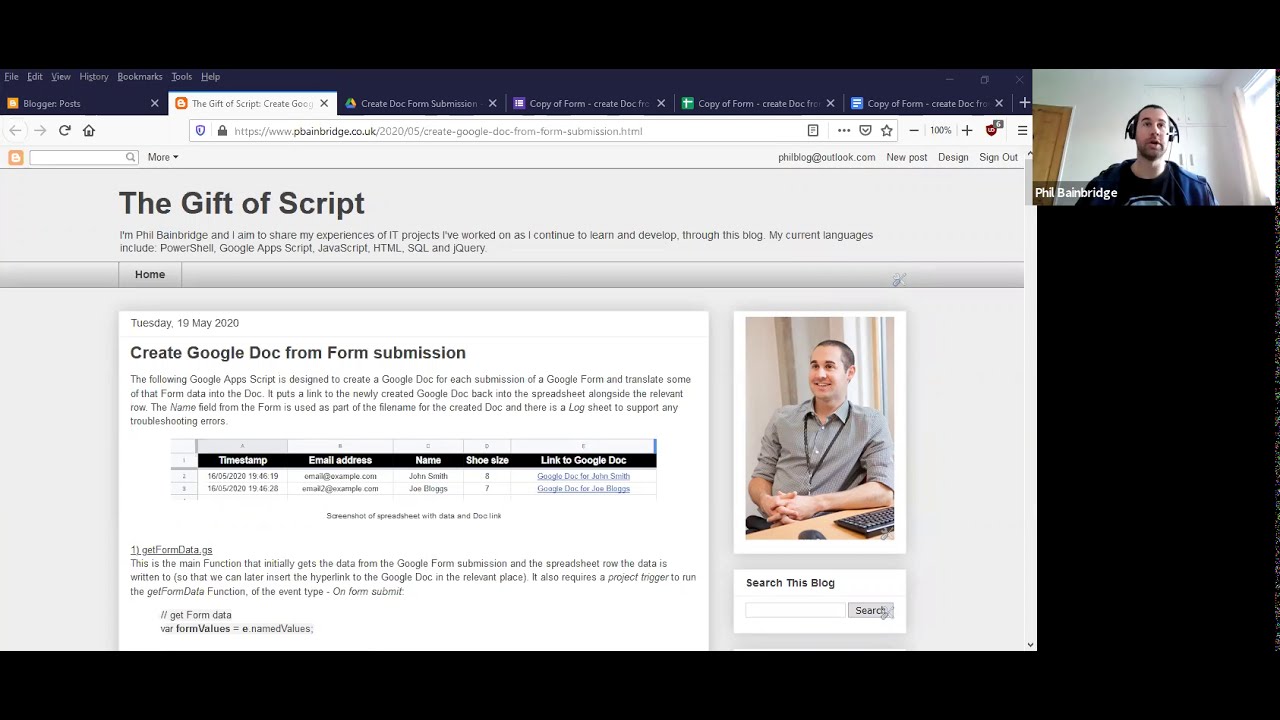Close Create Doc Form Submission tab
The width and height of the screenshot is (1280, 720).
[492, 103]
